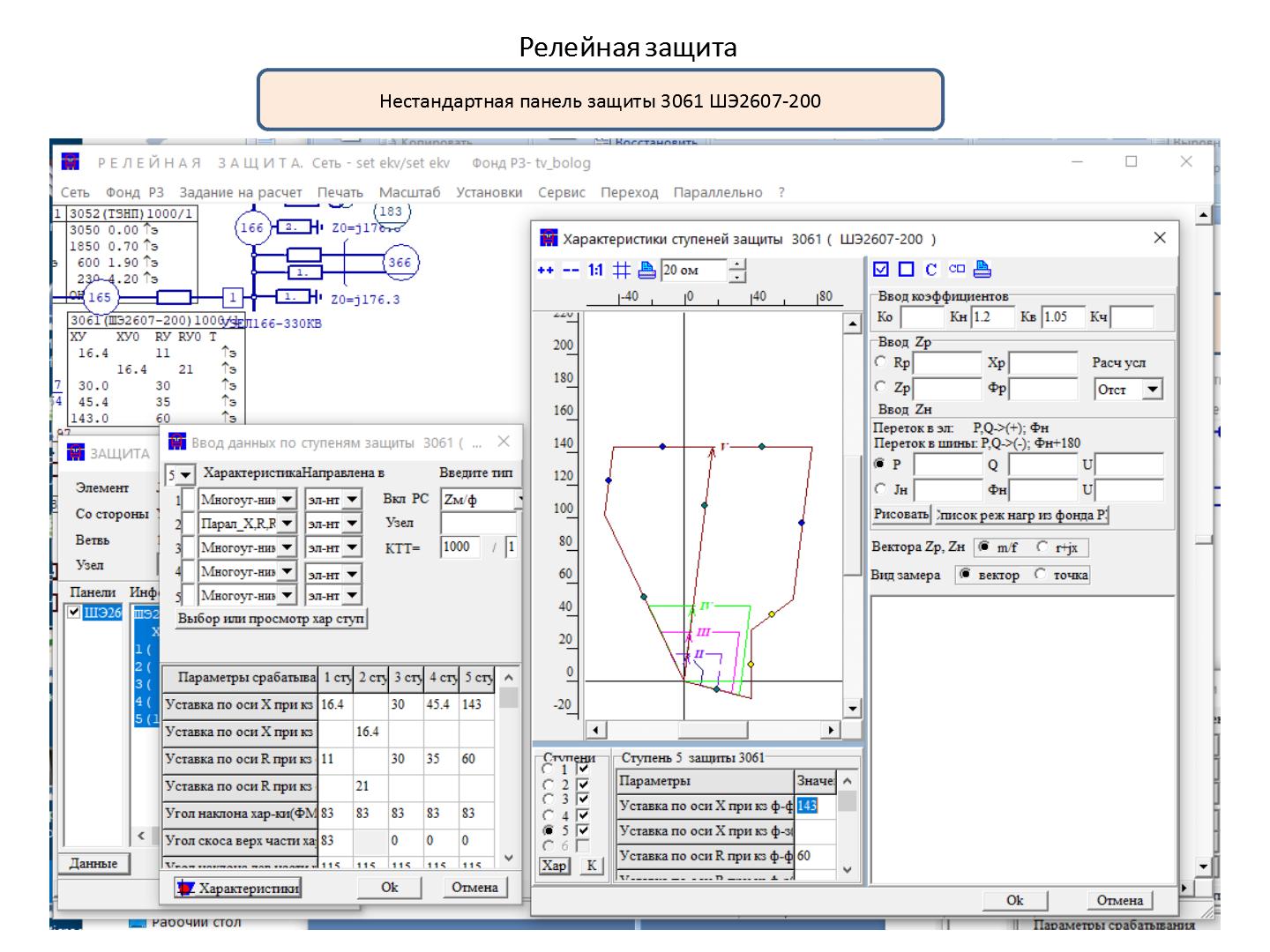Expand the stage 2 'Парал_X,R,R' characteristic dropdown
This screenshot has width=1270, height=952.
click(287, 524)
